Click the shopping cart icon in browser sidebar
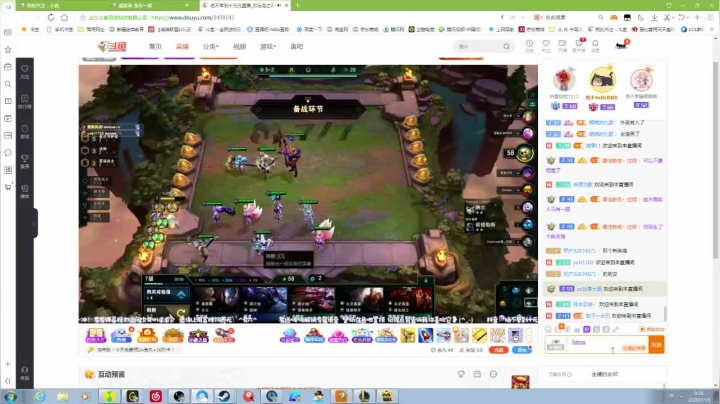Screen dimensions: 720x404 [x=8, y=187]
